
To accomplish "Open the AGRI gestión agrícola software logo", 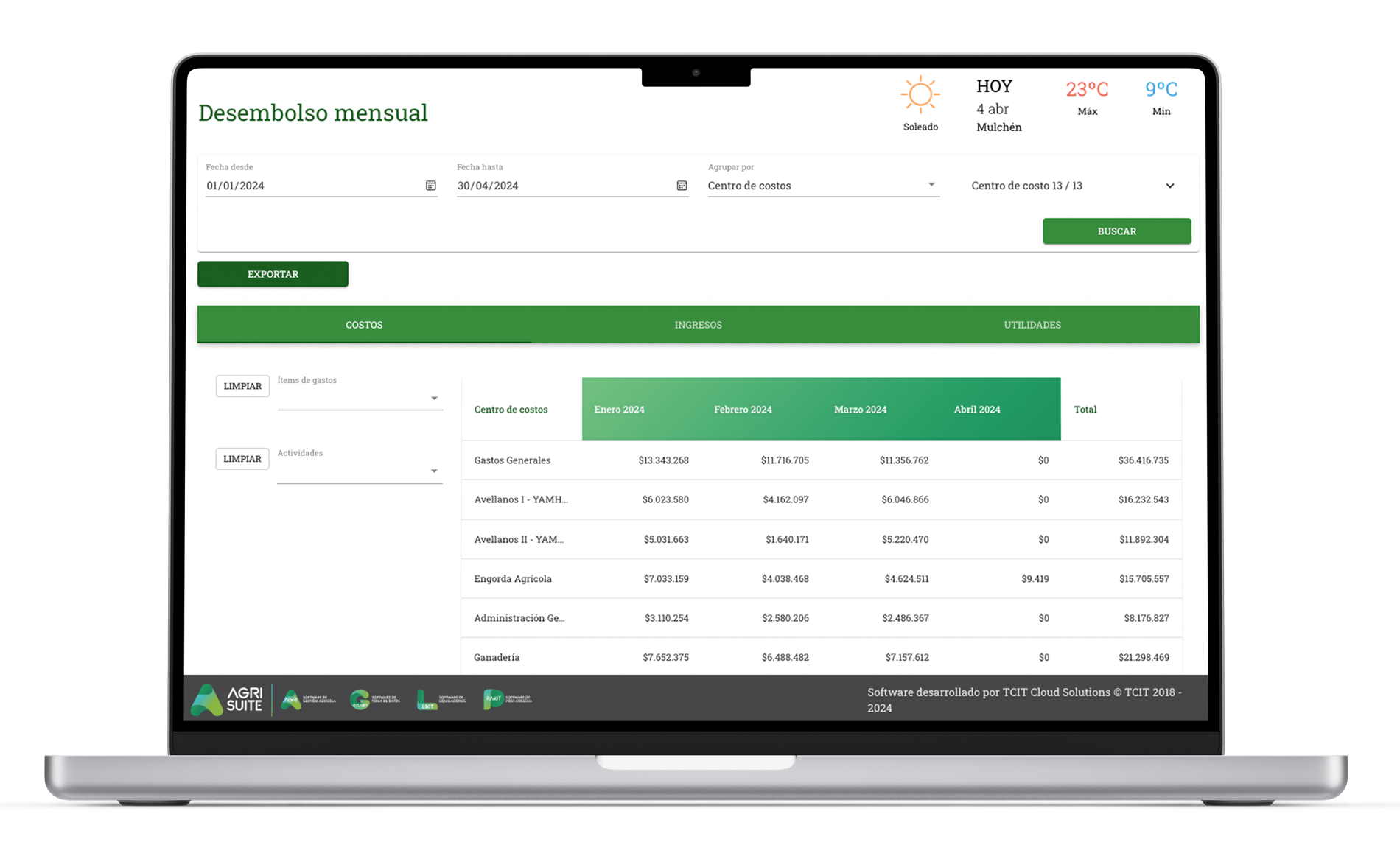I will [308, 700].
